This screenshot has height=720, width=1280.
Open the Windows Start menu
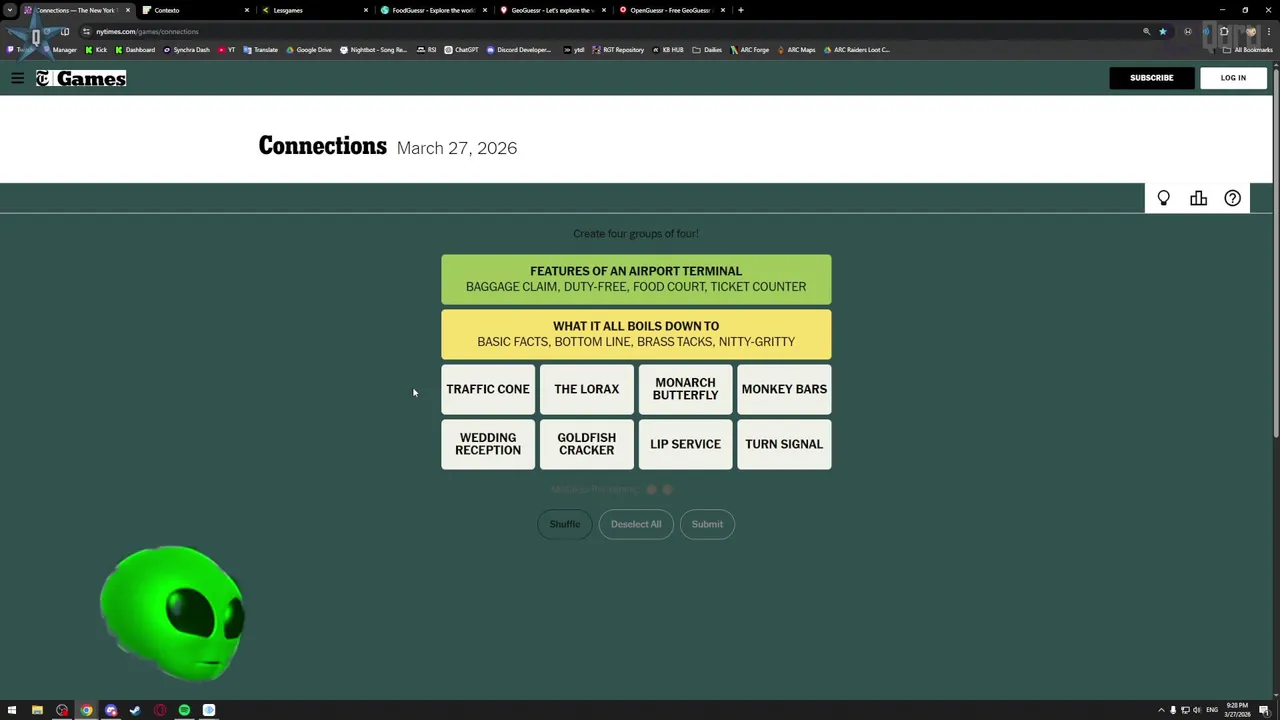pos(12,710)
